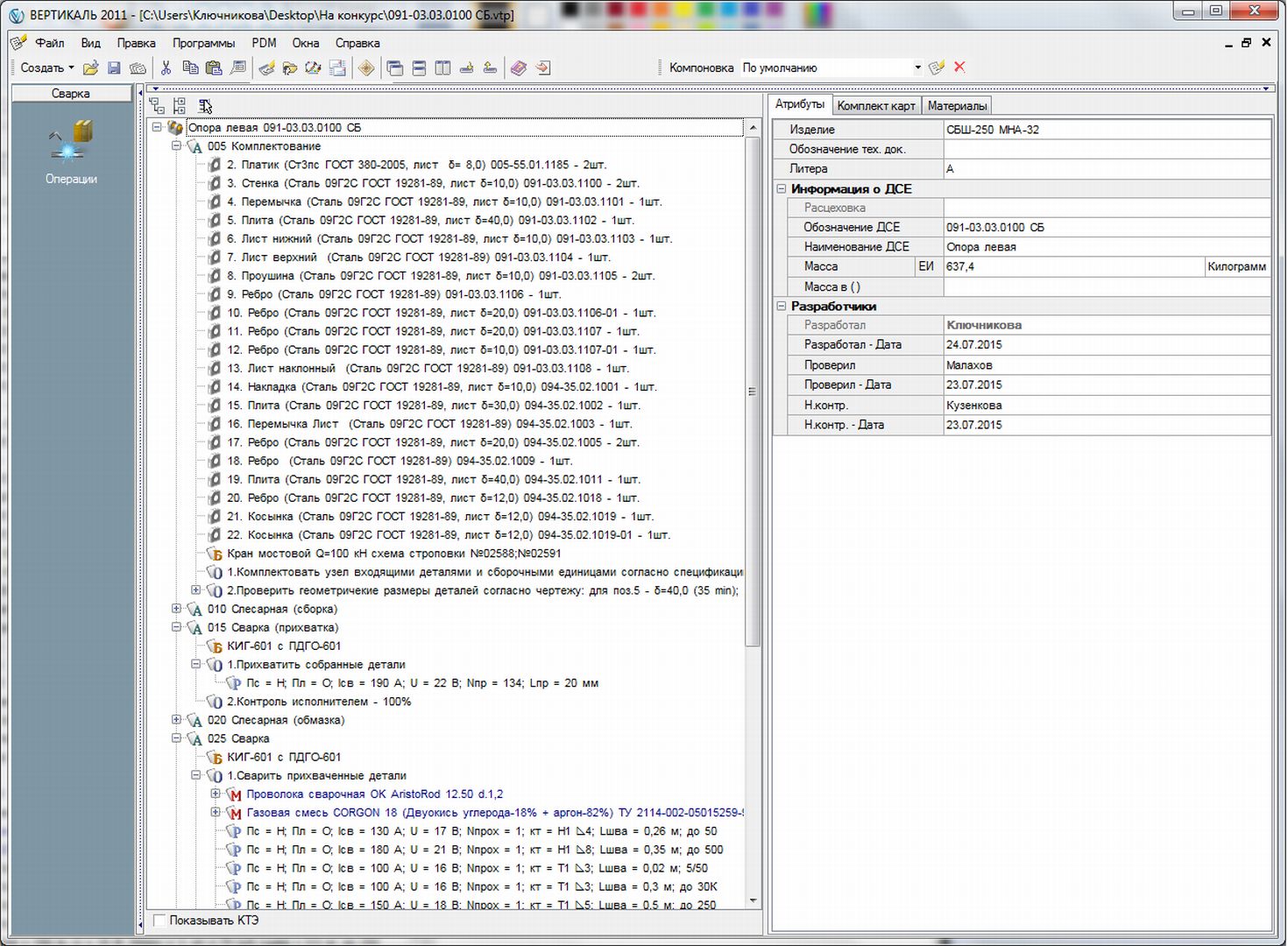Collapse the Разработчики attribute group

click(782, 306)
